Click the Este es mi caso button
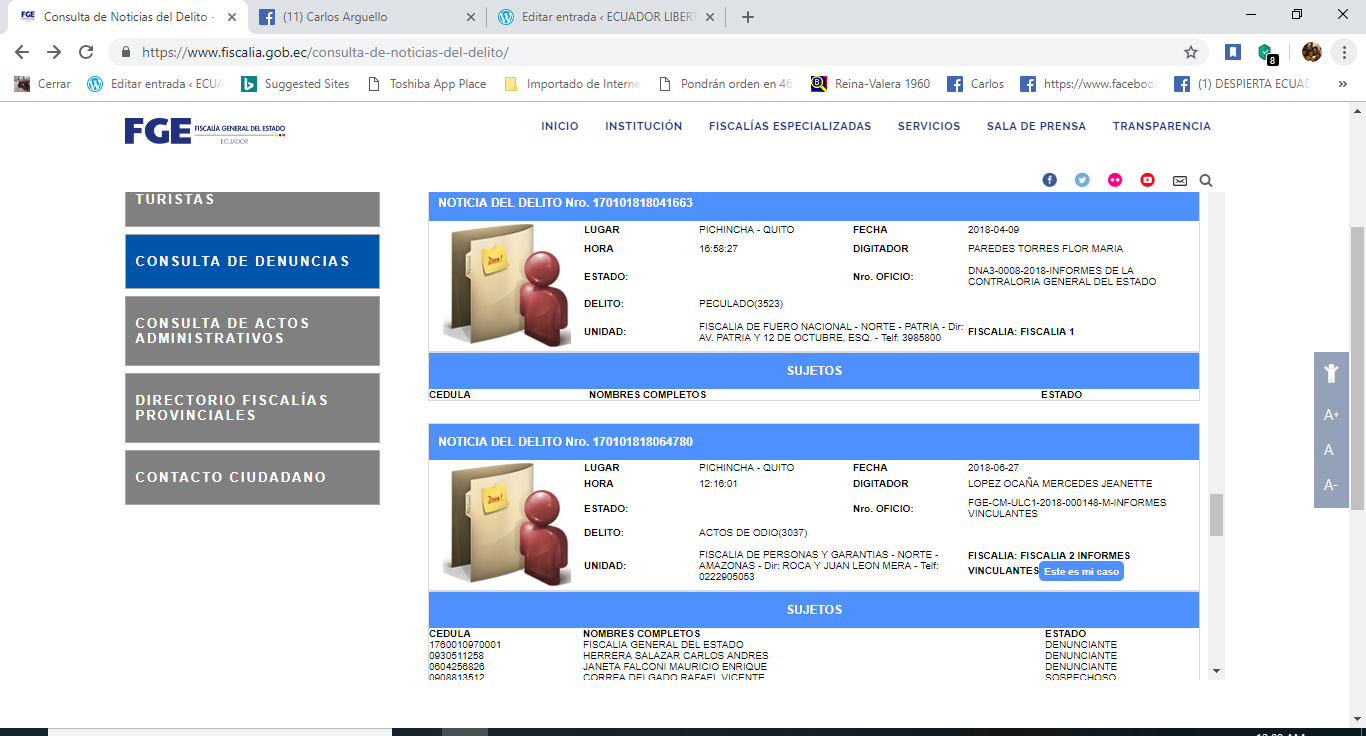The width and height of the screenshot is (1366, 736). (x=1082, y=571)
